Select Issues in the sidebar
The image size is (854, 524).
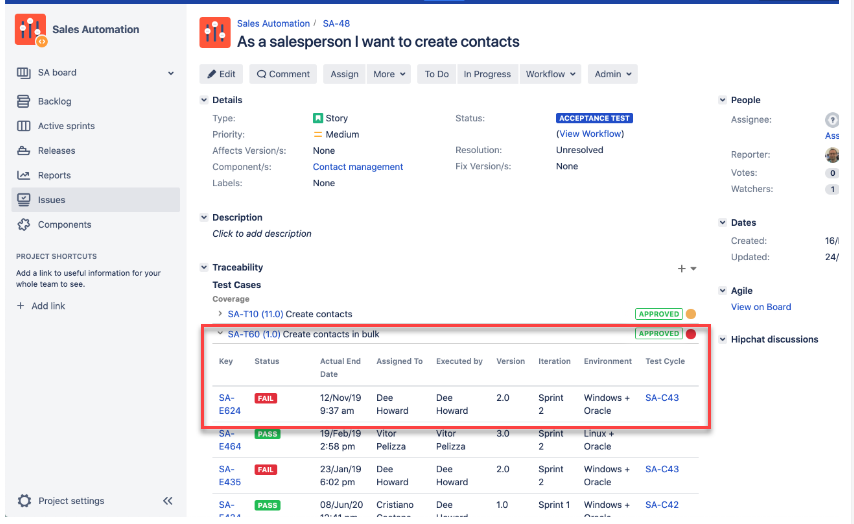[x=52, y=200]
